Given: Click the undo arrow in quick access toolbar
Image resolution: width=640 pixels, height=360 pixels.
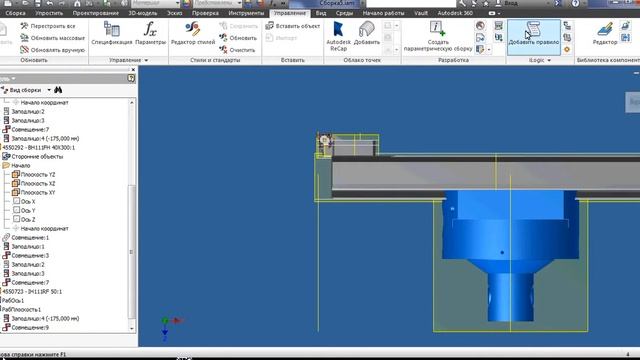Looking at the screenshot, I should point(50,3).
